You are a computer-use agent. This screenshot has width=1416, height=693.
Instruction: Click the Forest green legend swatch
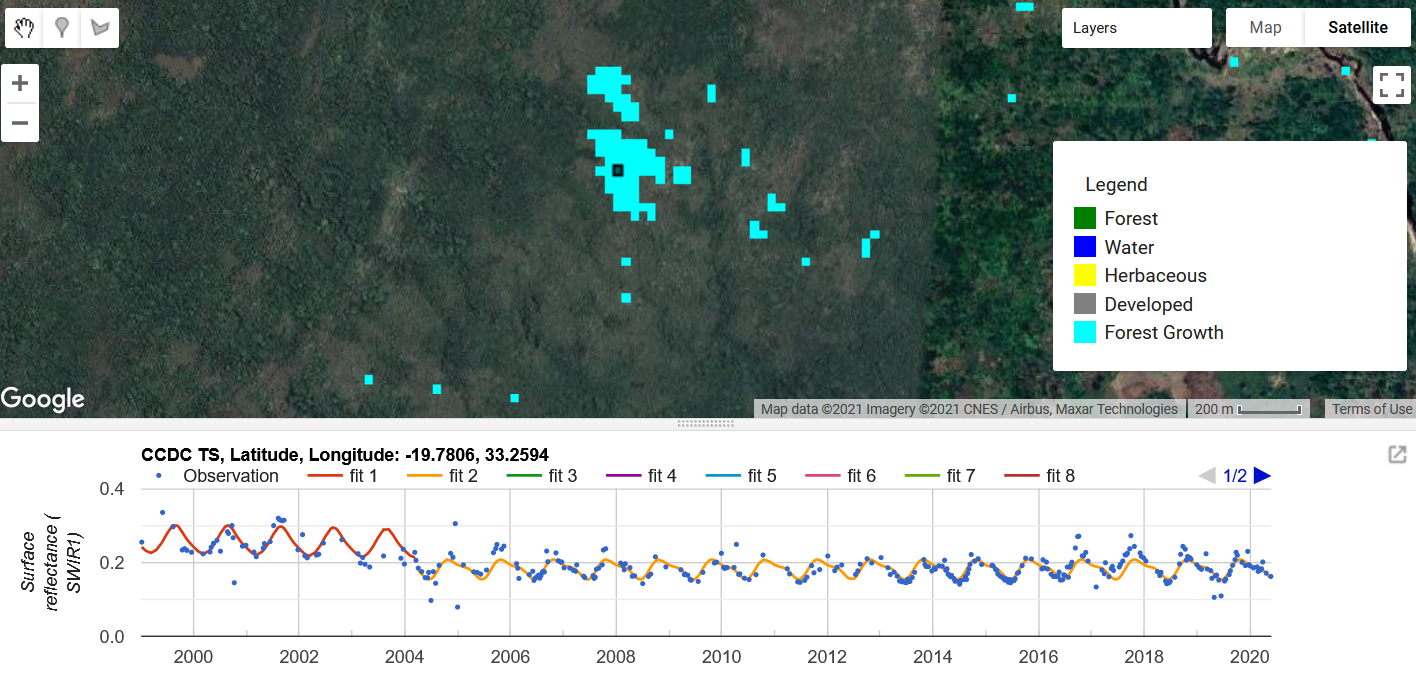pyautogui.click(x=1085, y=218)
